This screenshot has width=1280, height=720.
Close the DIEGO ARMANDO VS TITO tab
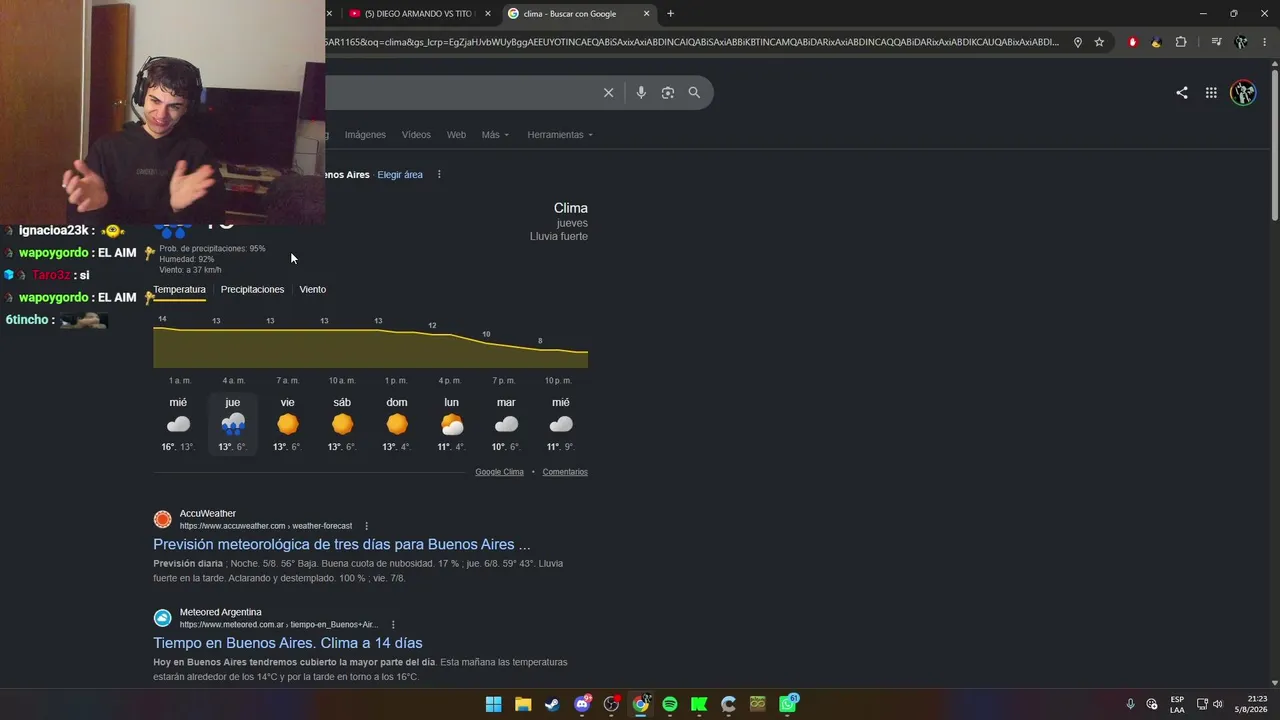[x=488, y=14]
